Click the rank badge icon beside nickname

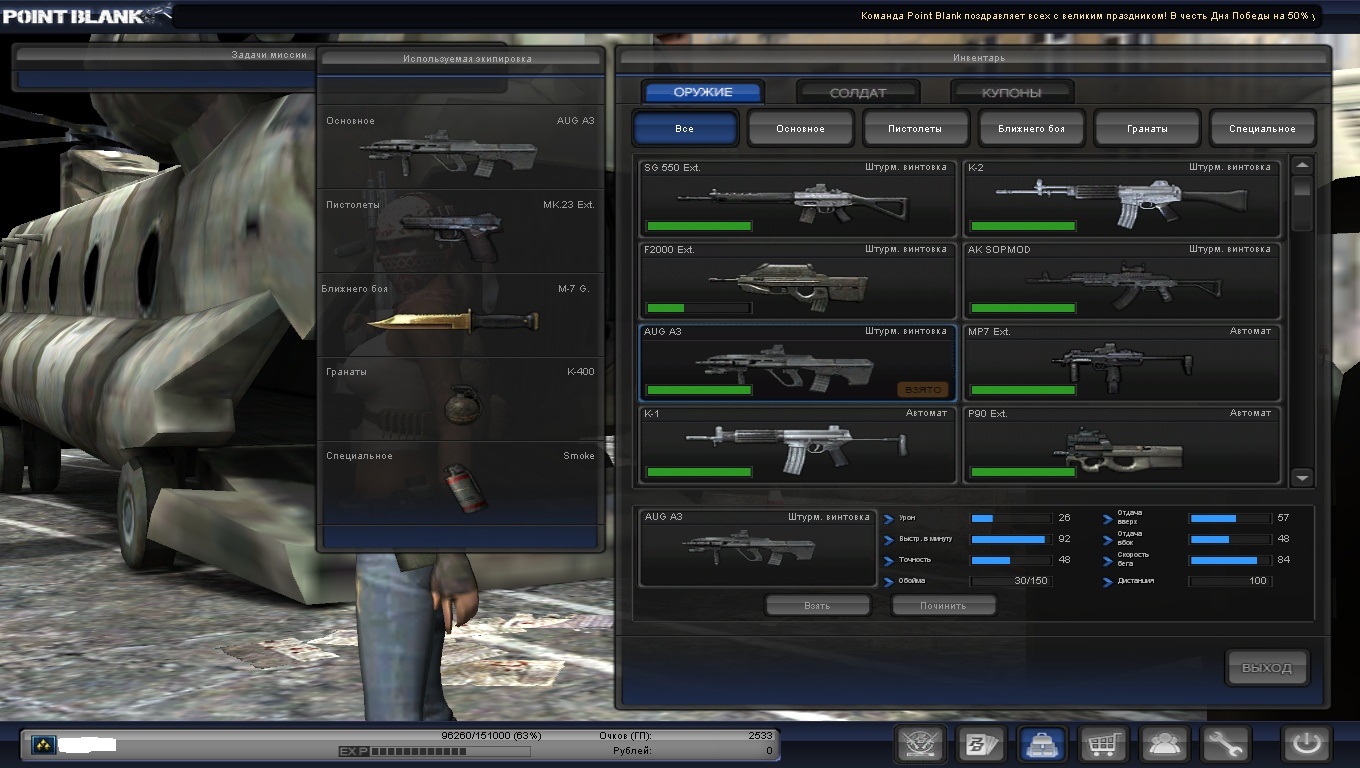[43, 745]
